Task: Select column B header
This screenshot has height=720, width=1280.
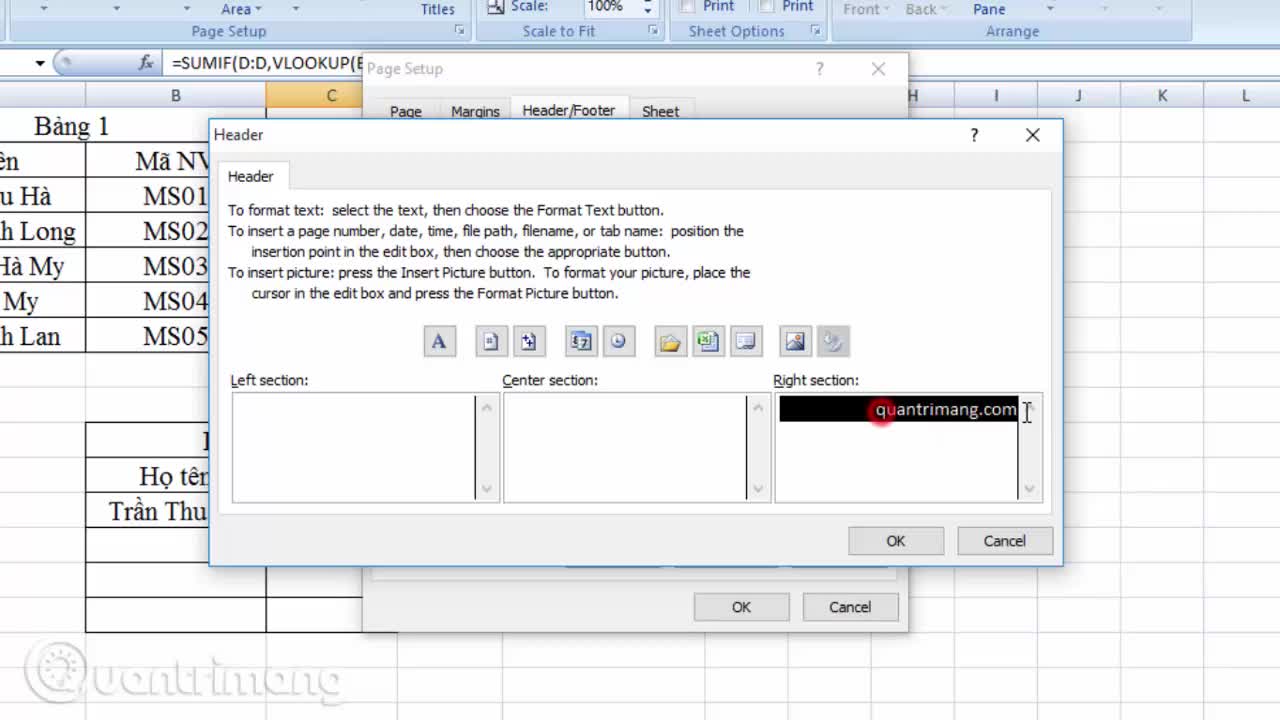Action: pyautogui.click(x=175, y=96)
